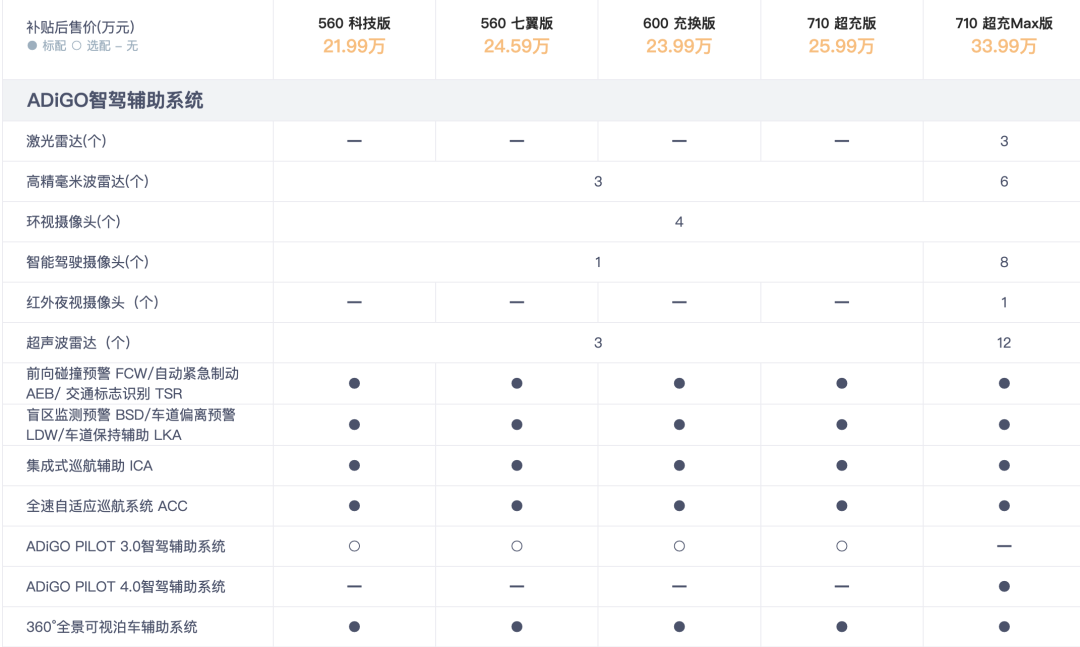Click the PILOT 3.0 optional circle under 560 科技版
1080x647 pixels.
[x=354, y=546]
